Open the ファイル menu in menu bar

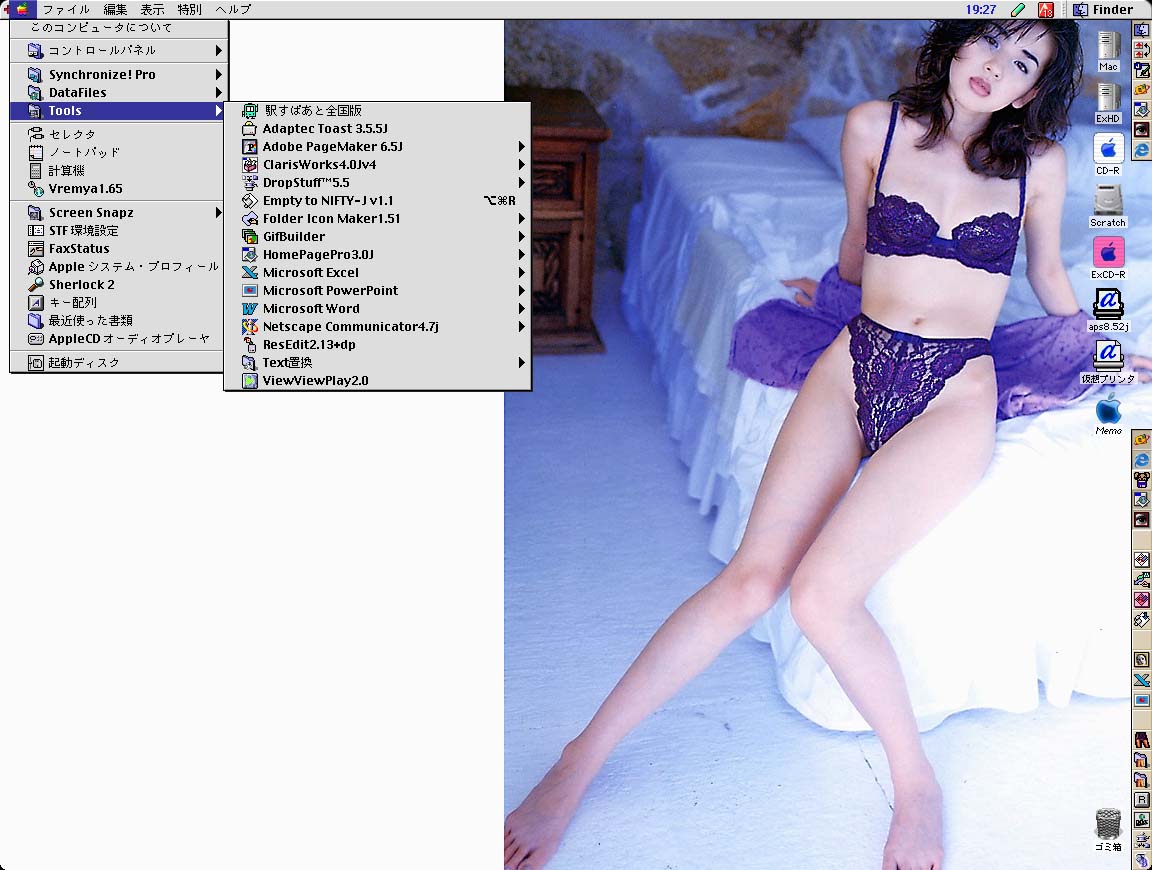(x=66, y=9)
